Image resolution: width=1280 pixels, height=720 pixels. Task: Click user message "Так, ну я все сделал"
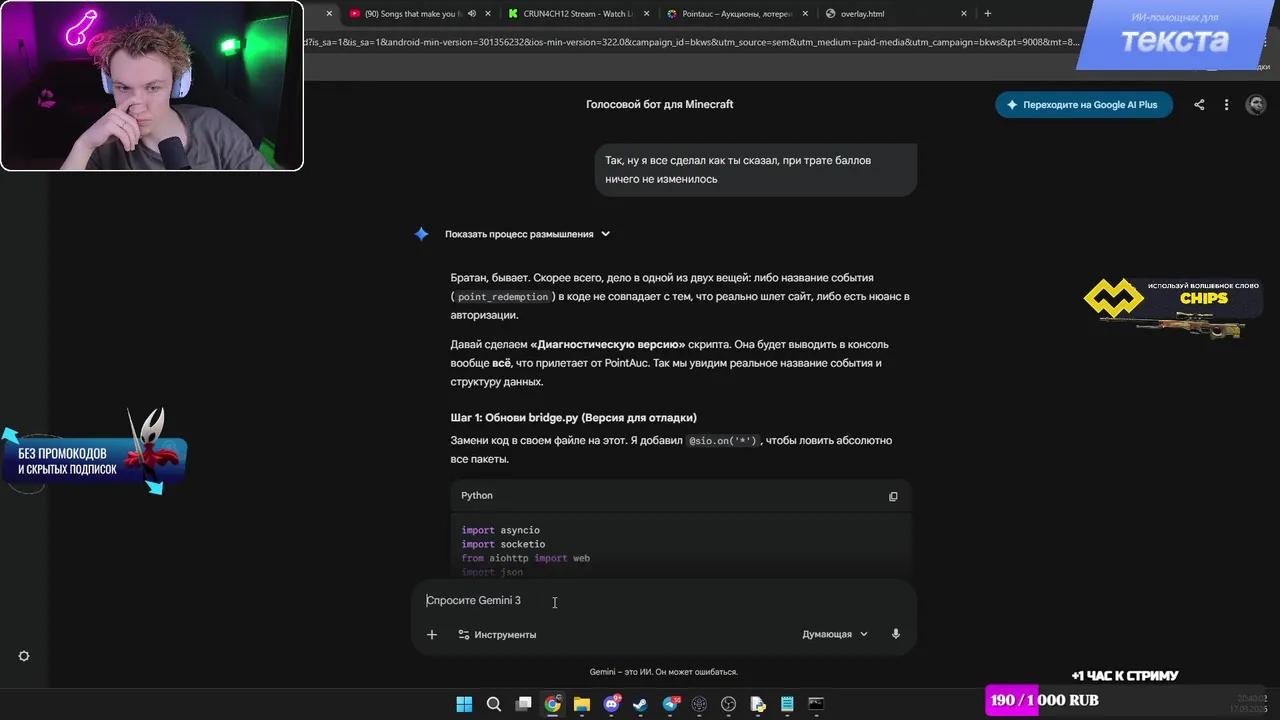(x=755, y=169)
